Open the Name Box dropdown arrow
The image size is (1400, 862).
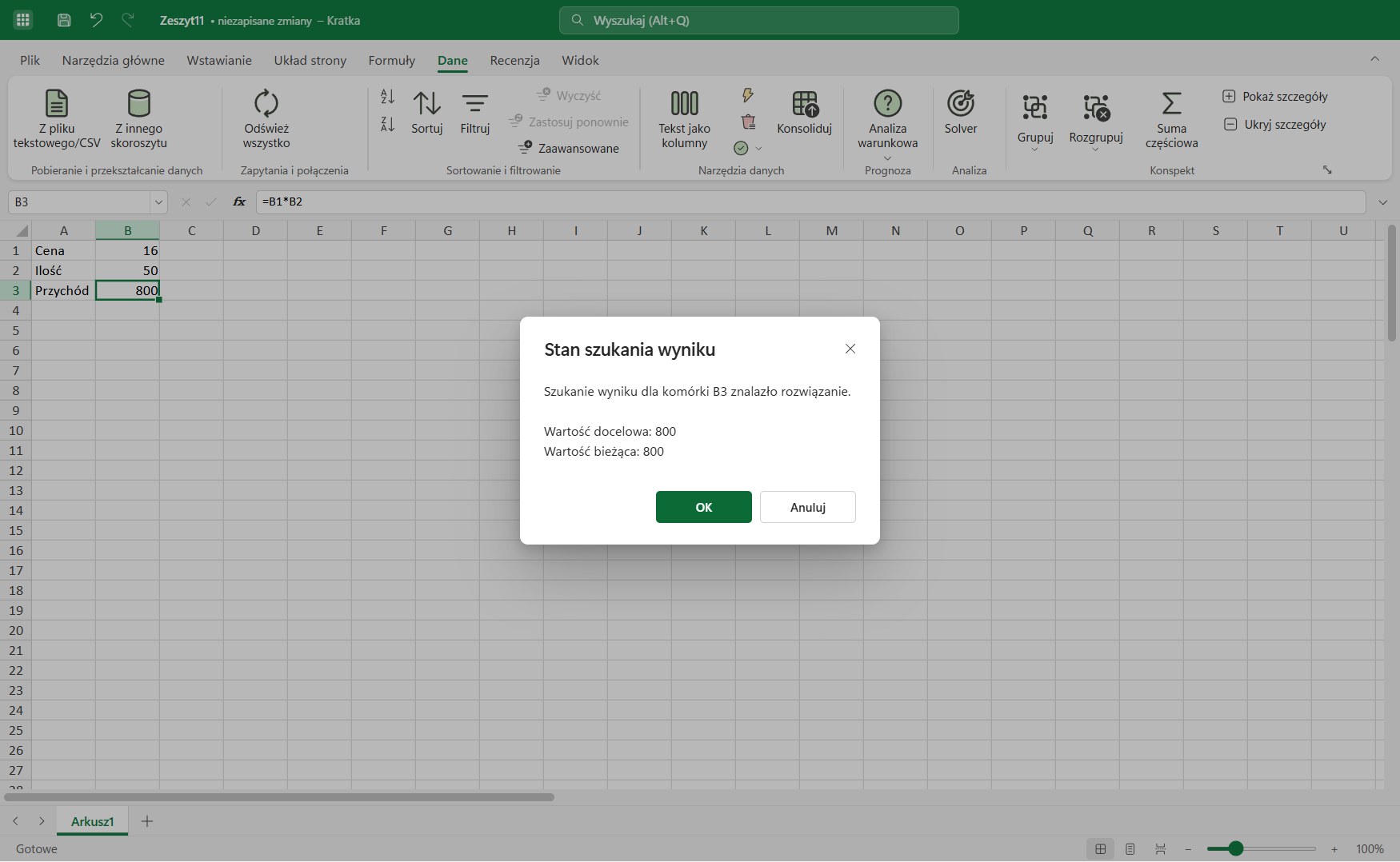(158, 202)
